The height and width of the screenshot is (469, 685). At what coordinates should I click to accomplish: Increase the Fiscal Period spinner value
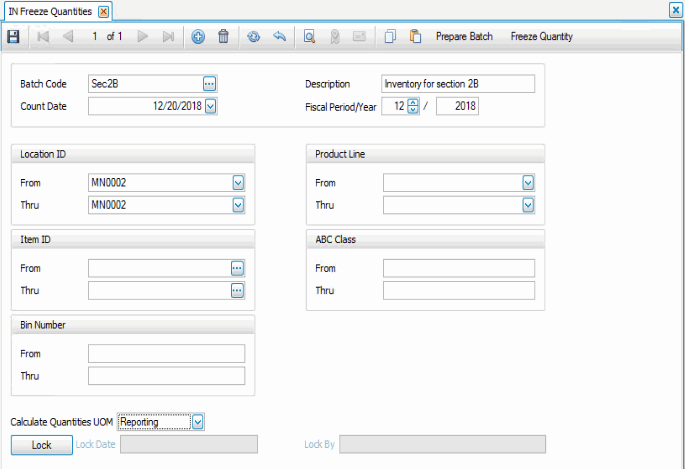pyautogui.click(x=413, y=102)
